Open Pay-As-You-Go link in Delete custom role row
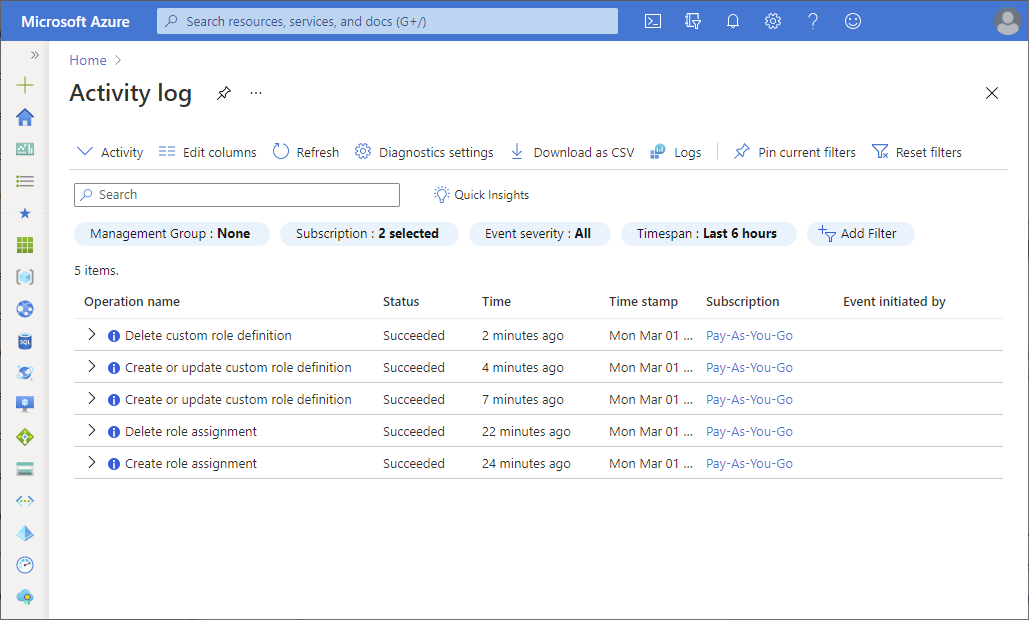The height and width of the screenshot is (620, 1029). (x=749, y=335)
